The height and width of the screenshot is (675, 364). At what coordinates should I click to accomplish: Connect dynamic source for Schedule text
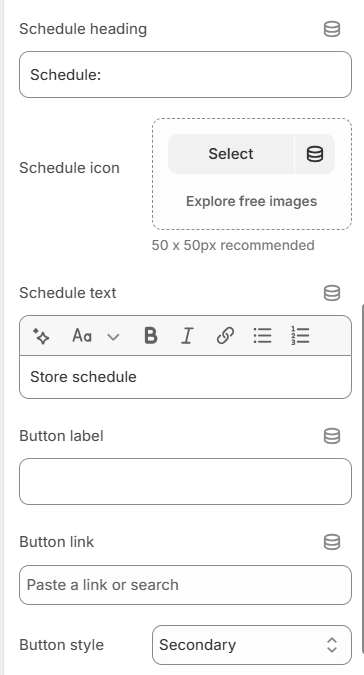point(332,293)
